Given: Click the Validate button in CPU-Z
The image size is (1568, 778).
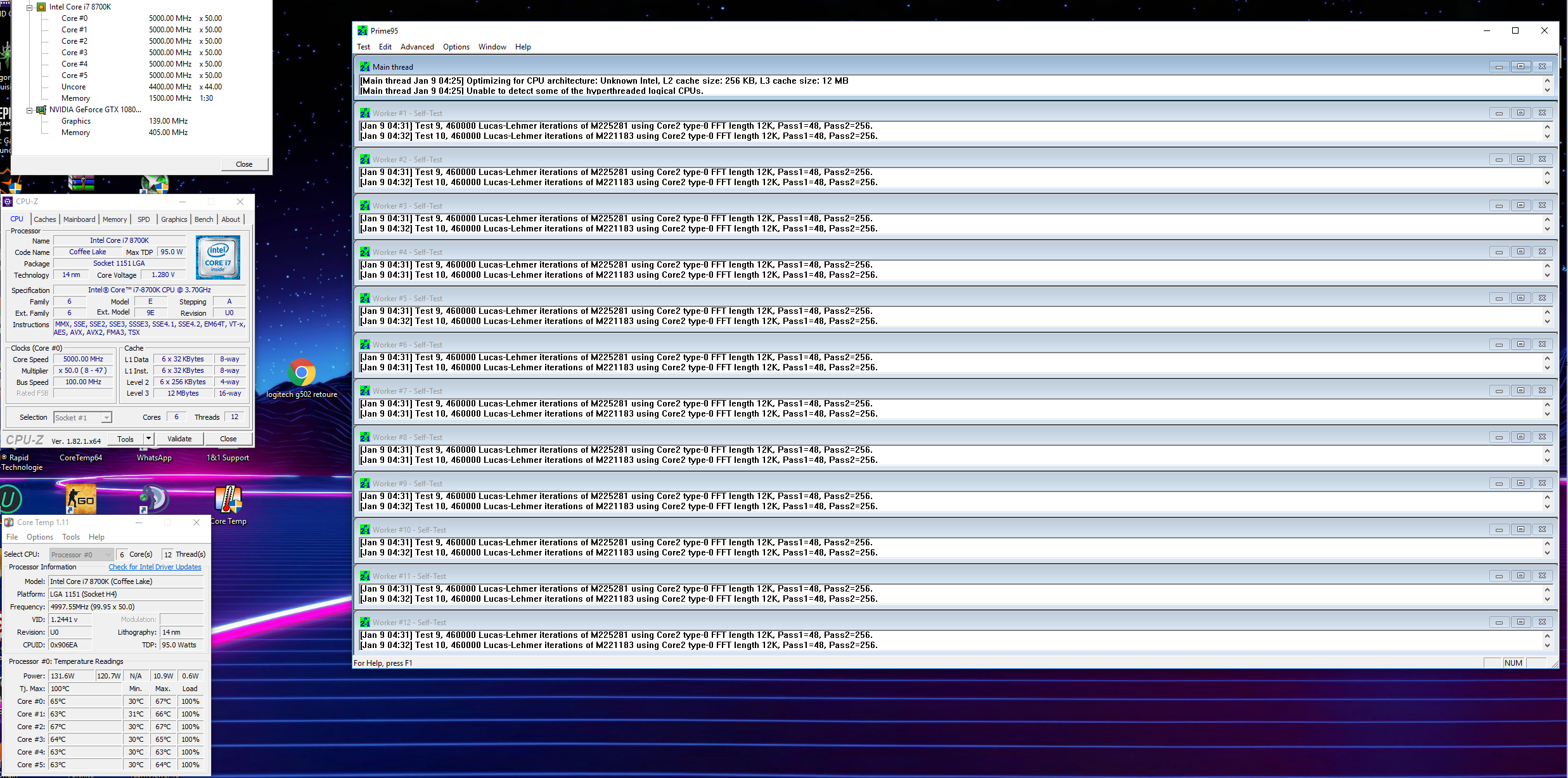Looking at the screenshot, I should [x=179, y=439].
